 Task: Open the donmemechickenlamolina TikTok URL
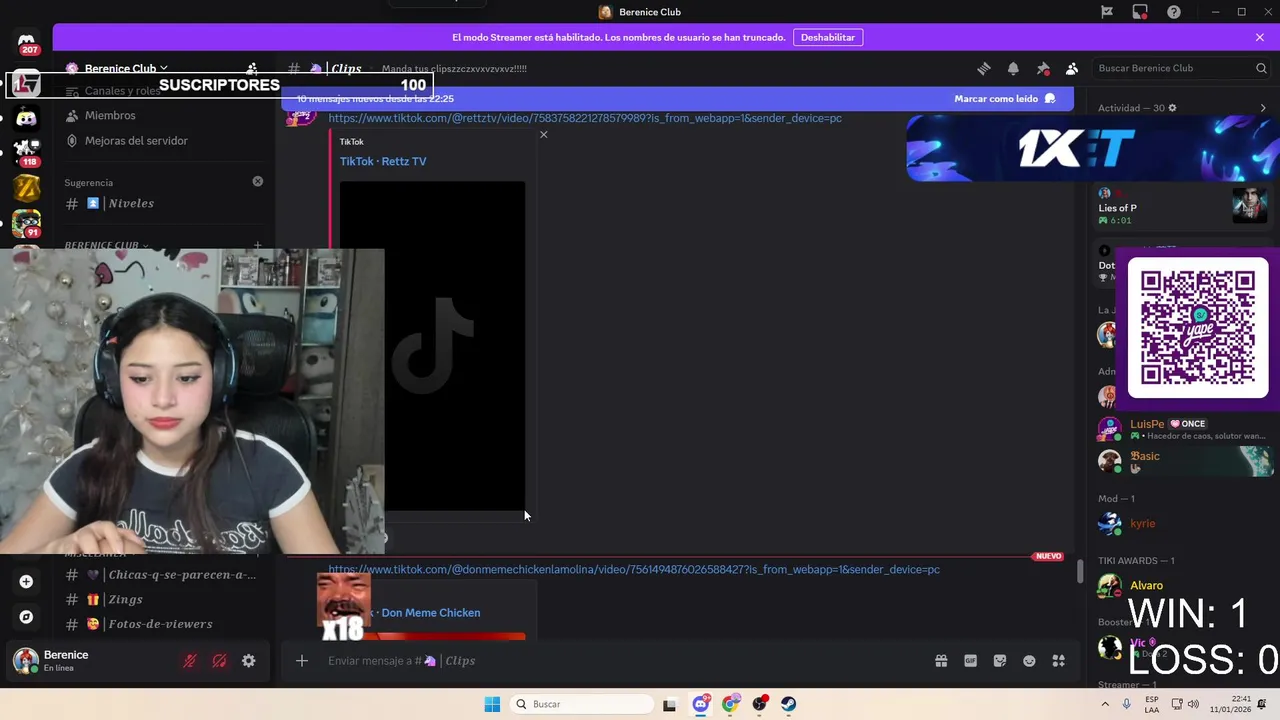point(634,570)
